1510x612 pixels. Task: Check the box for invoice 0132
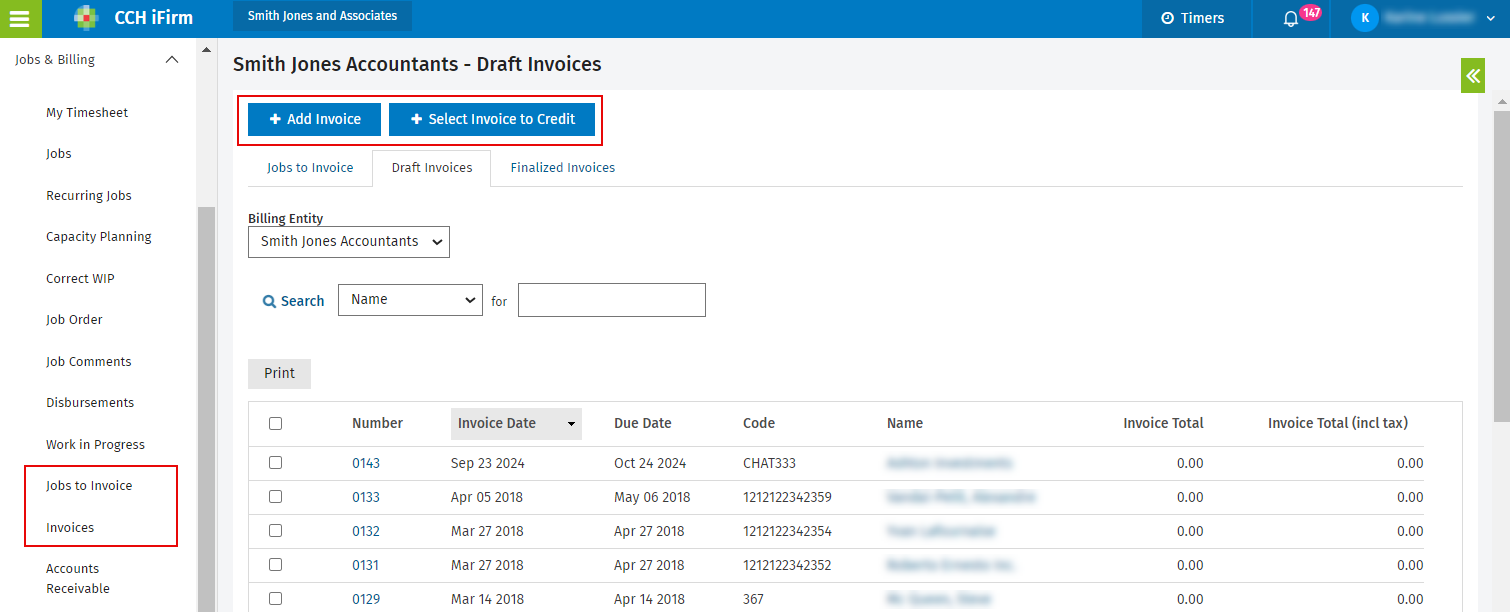click(275, 531)
